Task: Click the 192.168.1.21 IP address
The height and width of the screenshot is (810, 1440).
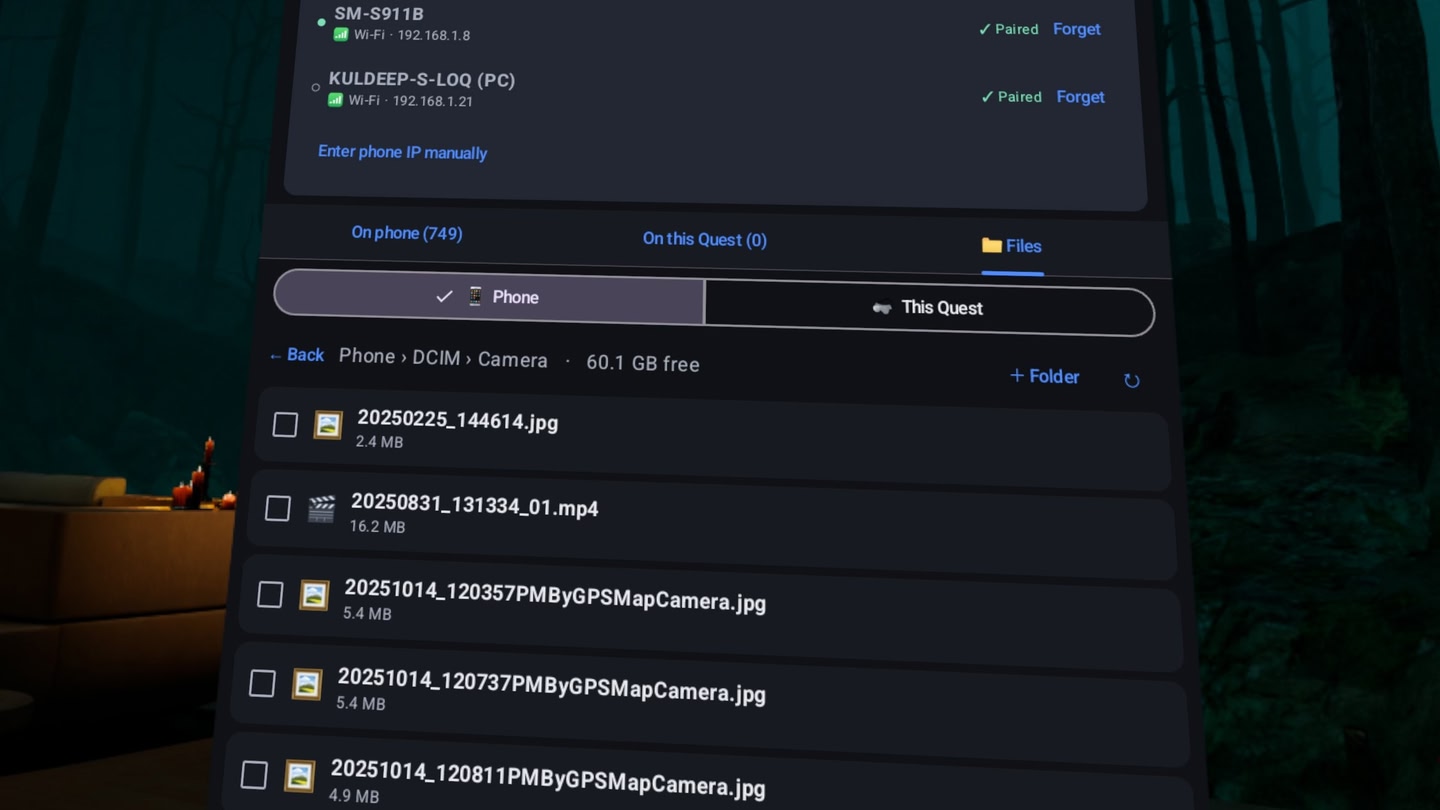Action: 433,101
